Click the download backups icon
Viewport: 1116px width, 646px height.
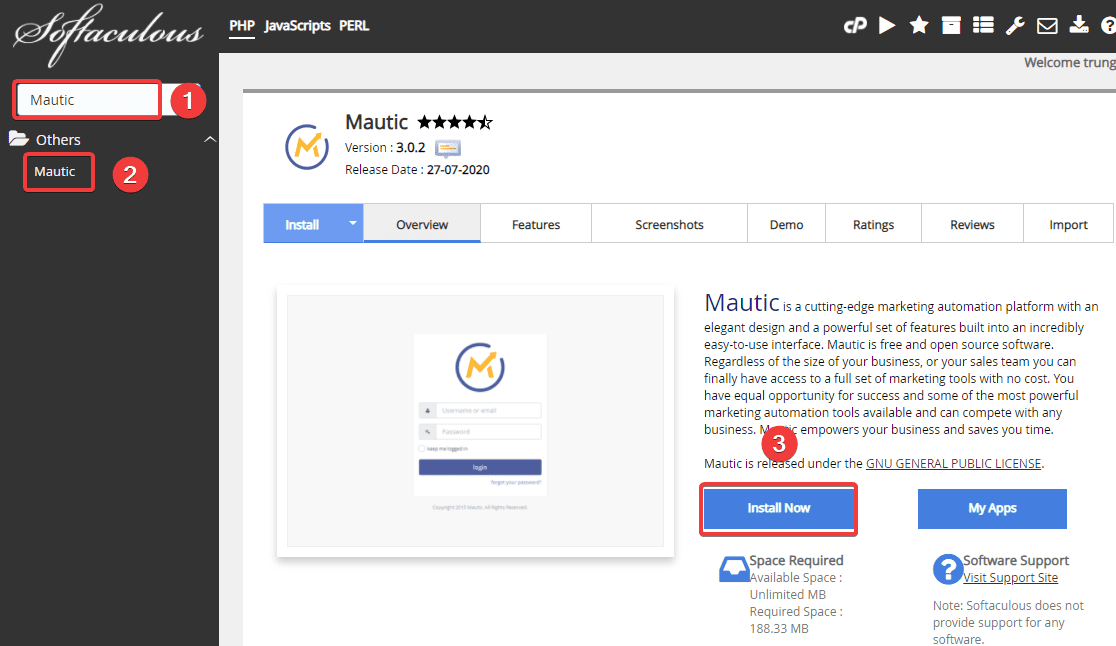tap(1079, 26)
